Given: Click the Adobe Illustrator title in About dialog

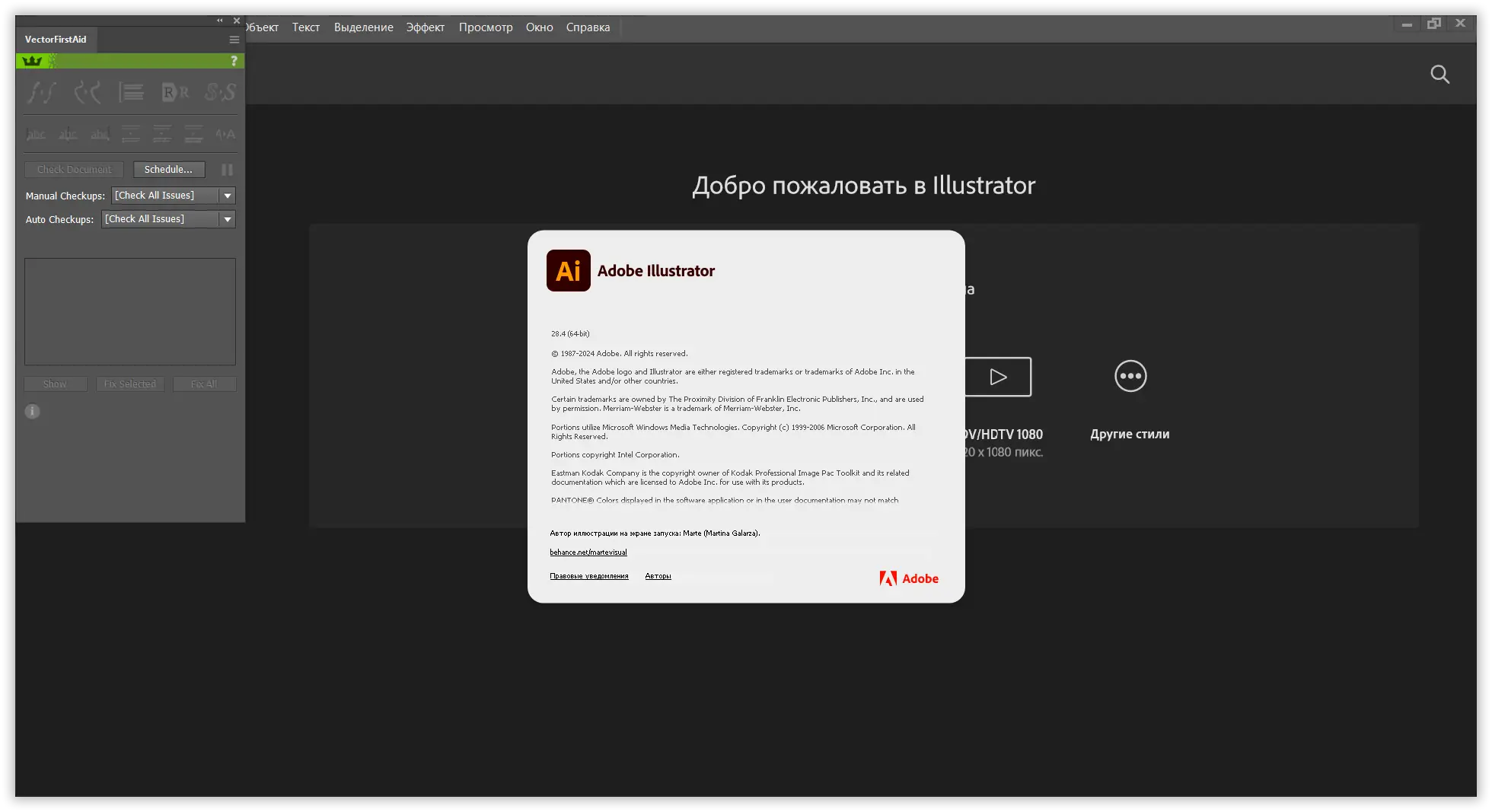Looking at the screenshot, I should (656, 271).
